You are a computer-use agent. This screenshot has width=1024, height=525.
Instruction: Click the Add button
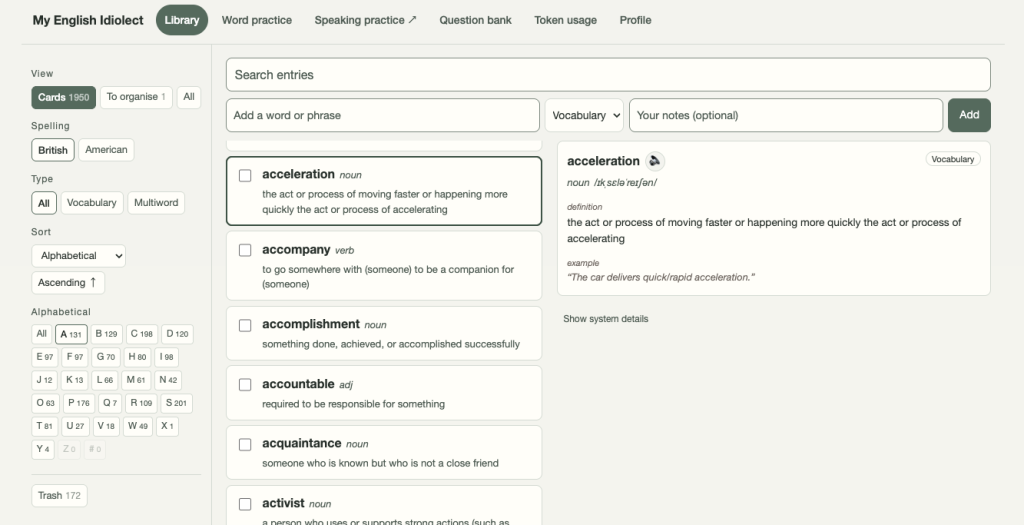[x=968, y=115]
